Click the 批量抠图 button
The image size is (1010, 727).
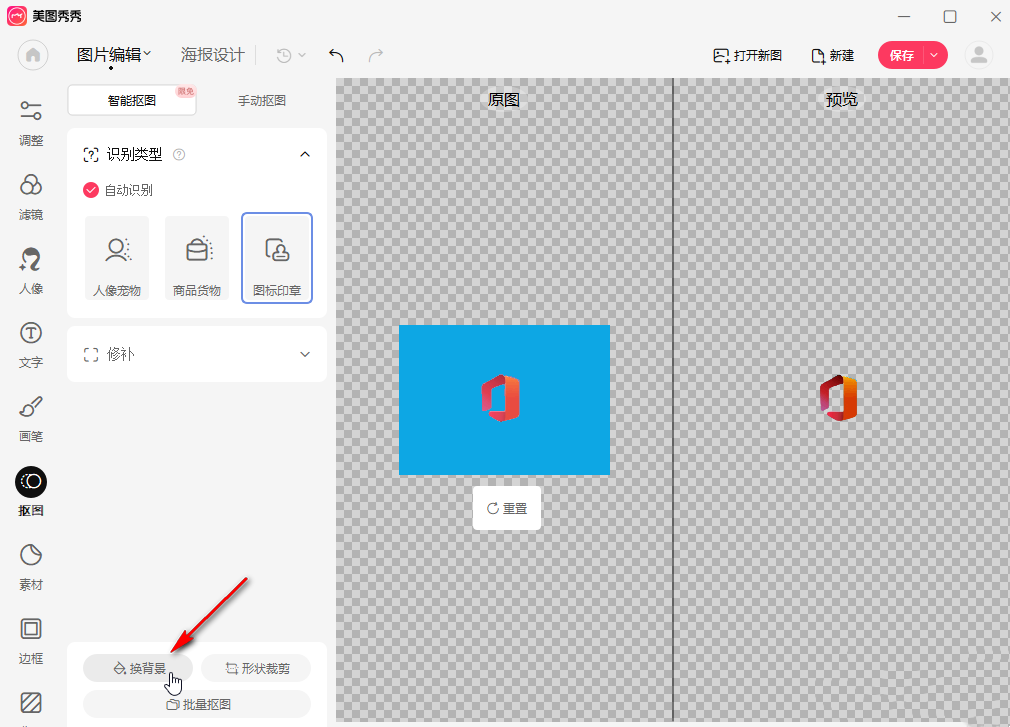click(197, 704)
